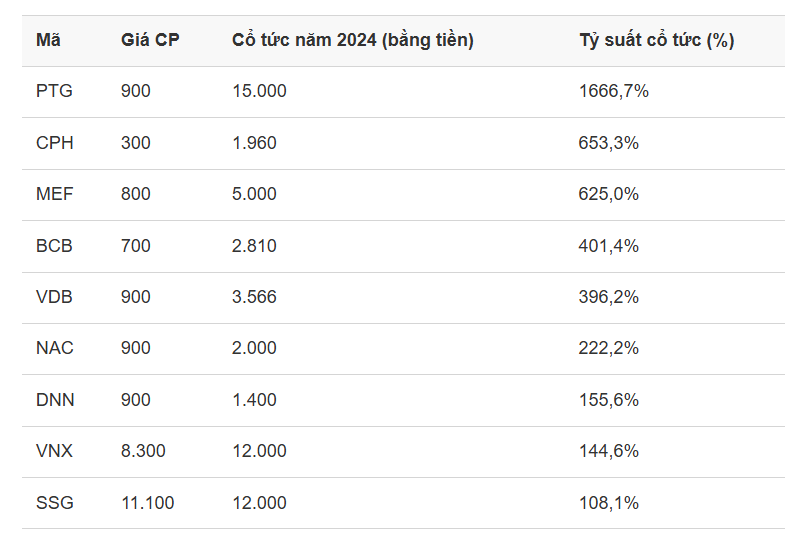Click the 3.566 dividend value
785x533 pixels.
click(x=254, y=297)
